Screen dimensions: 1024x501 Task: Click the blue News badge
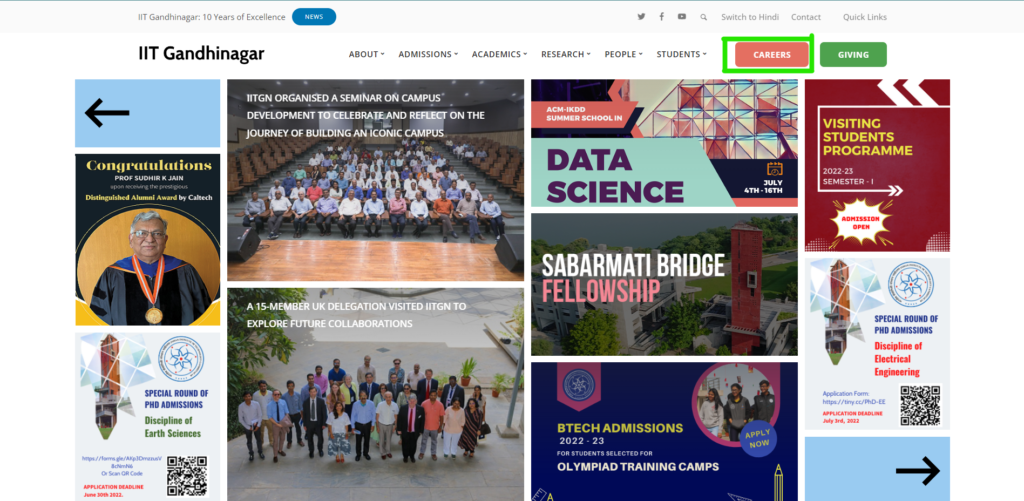pos(314,17)
